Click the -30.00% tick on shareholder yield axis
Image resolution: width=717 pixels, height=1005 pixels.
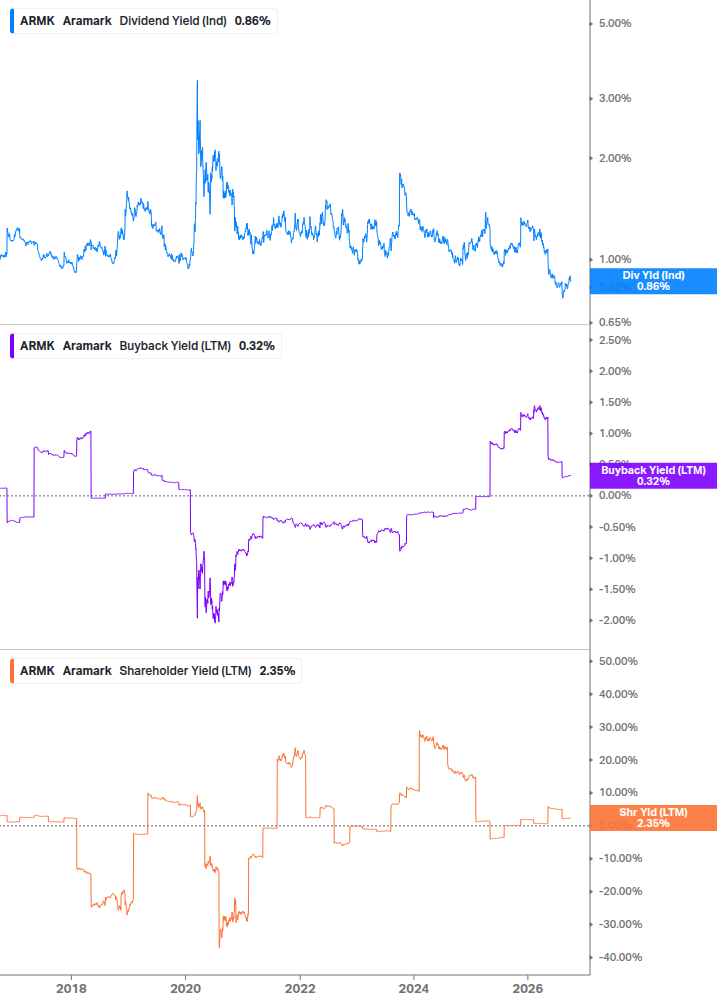coord(620,924)
